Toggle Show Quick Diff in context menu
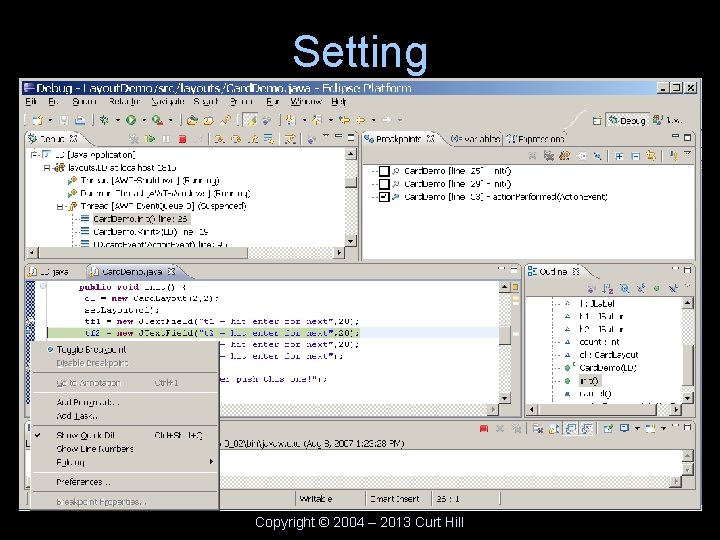The height and width of the screenshot is (540, 720). click(124, 435)
